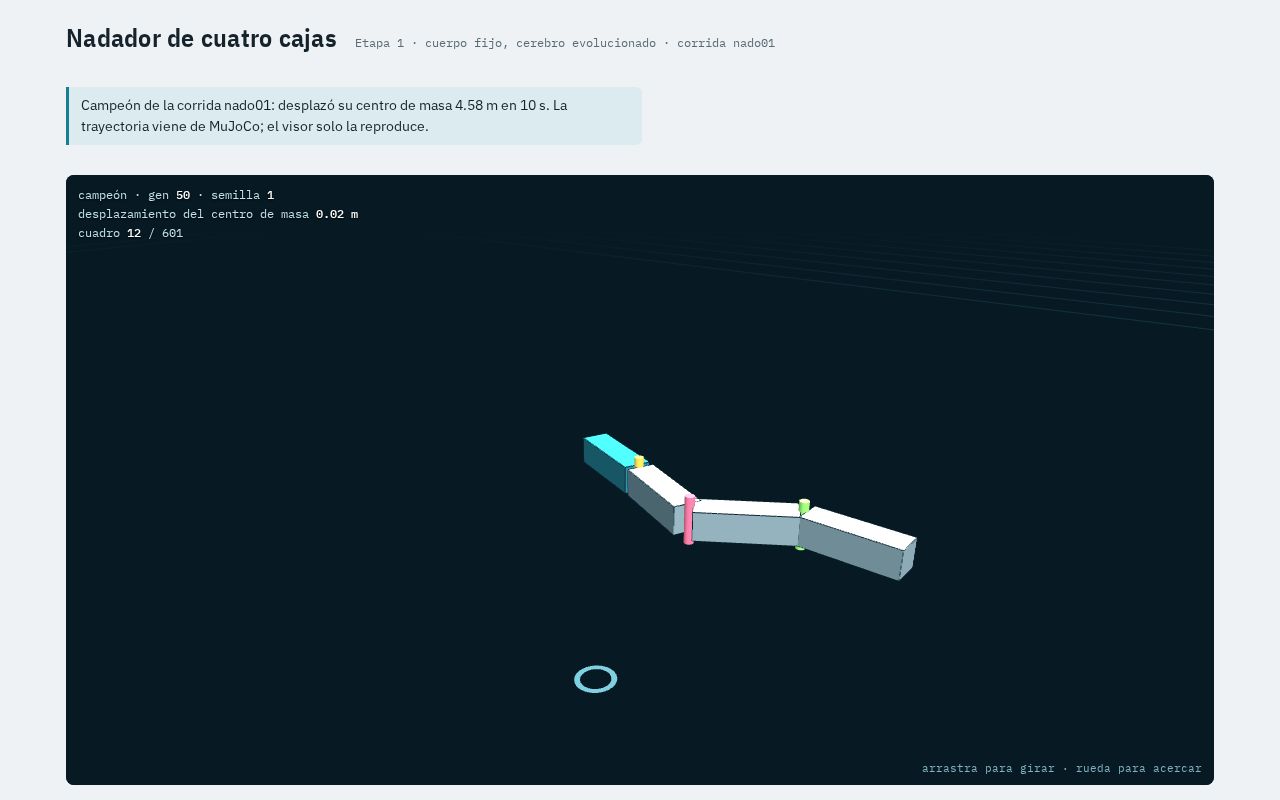This screenshot has width=1280, height=800.
Task: Click the yellow joint next to the cyan box
Action: pyautogui.click(x=639, y=462)
